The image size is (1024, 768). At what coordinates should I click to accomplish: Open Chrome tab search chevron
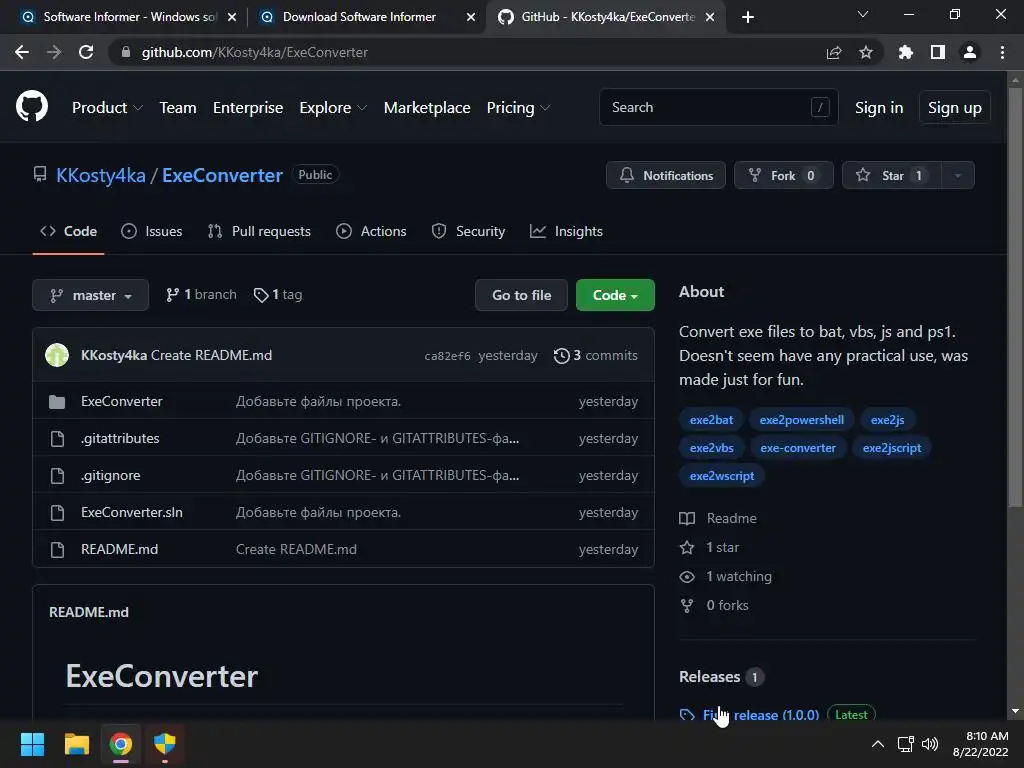click(x=863, y=14)
